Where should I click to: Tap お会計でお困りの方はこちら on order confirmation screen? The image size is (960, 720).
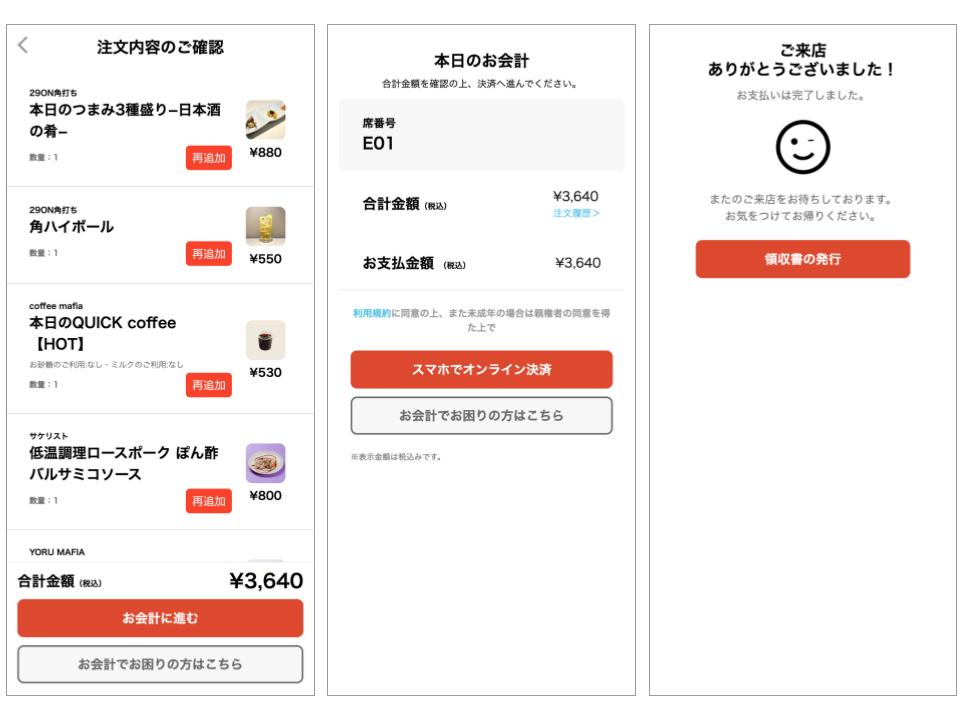(x=160, y=664)
